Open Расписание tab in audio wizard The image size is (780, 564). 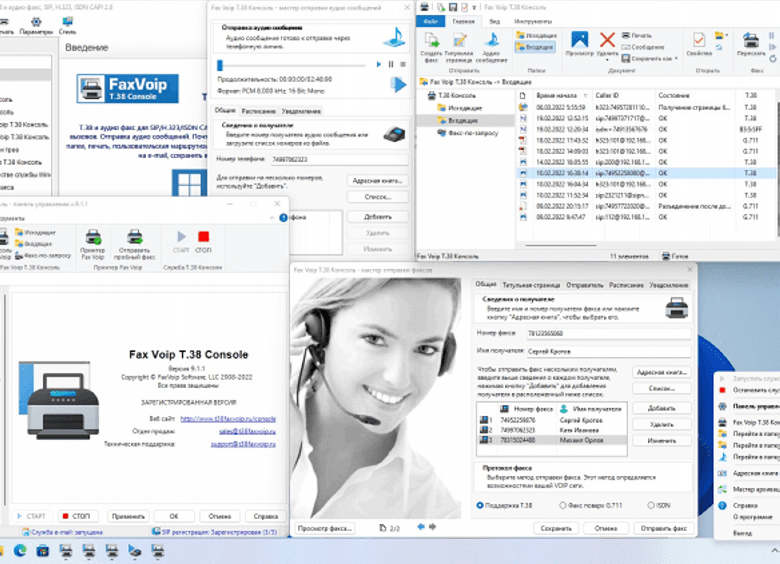click(258, 111)
